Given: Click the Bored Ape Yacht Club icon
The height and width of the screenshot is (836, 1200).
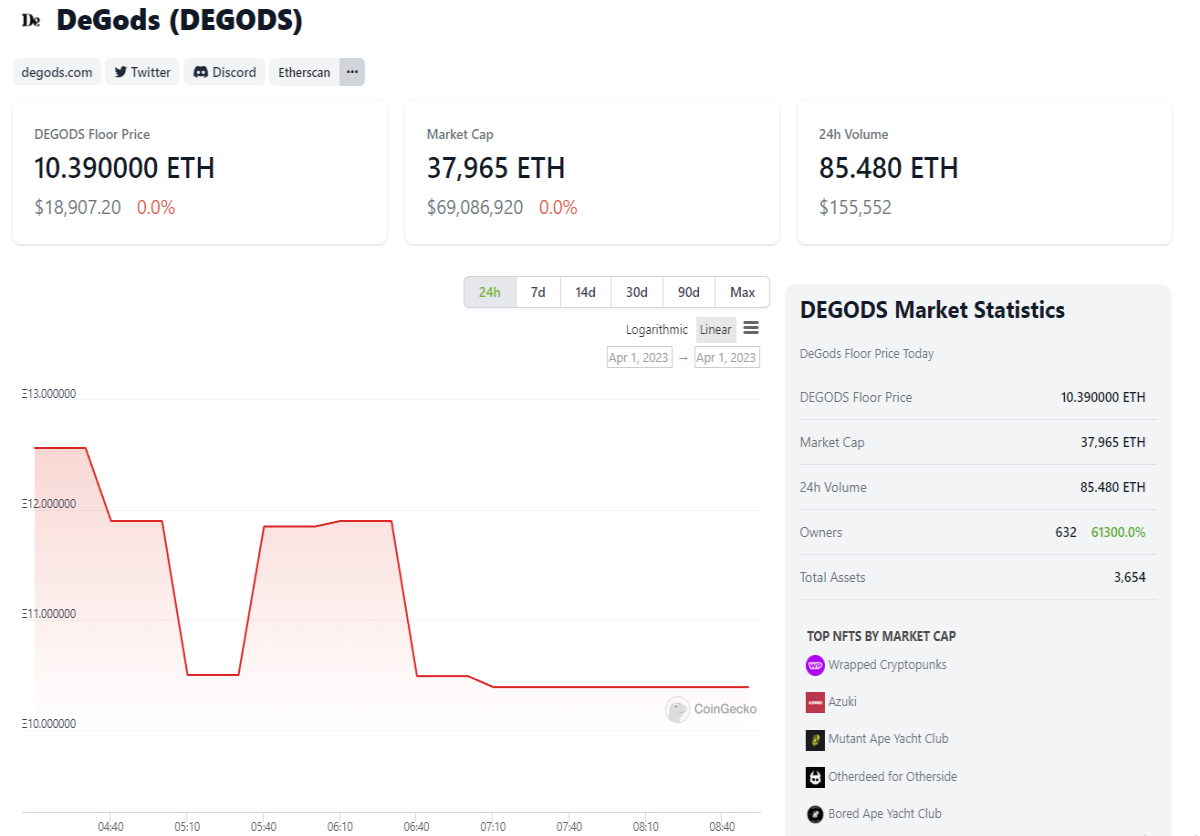Looking at the screenshot, I should point(815,814).
